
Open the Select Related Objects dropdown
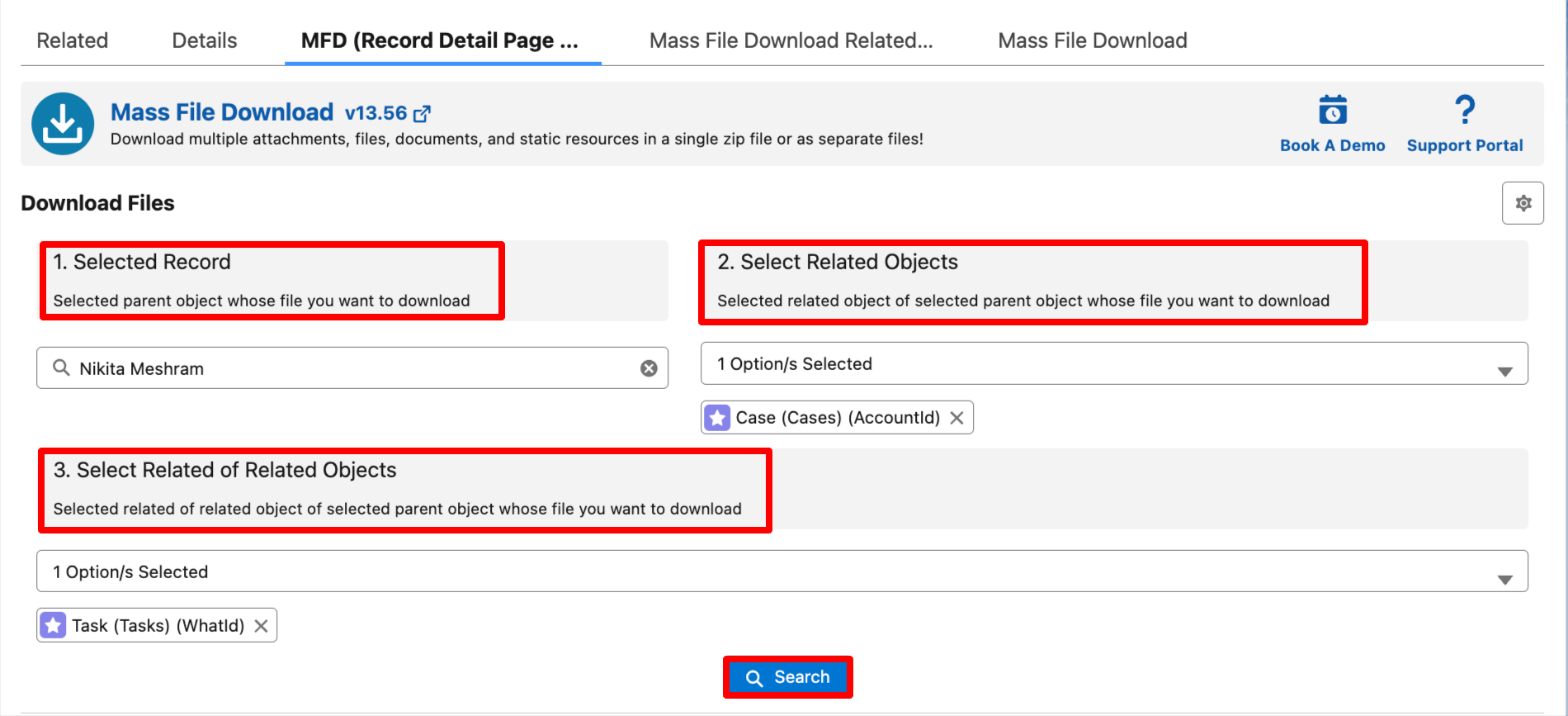pos(1114,363)
